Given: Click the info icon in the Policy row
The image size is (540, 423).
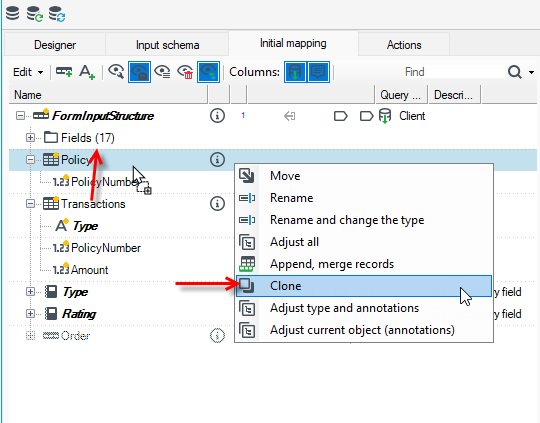Looking at the screenshot, I should [217, 159].
